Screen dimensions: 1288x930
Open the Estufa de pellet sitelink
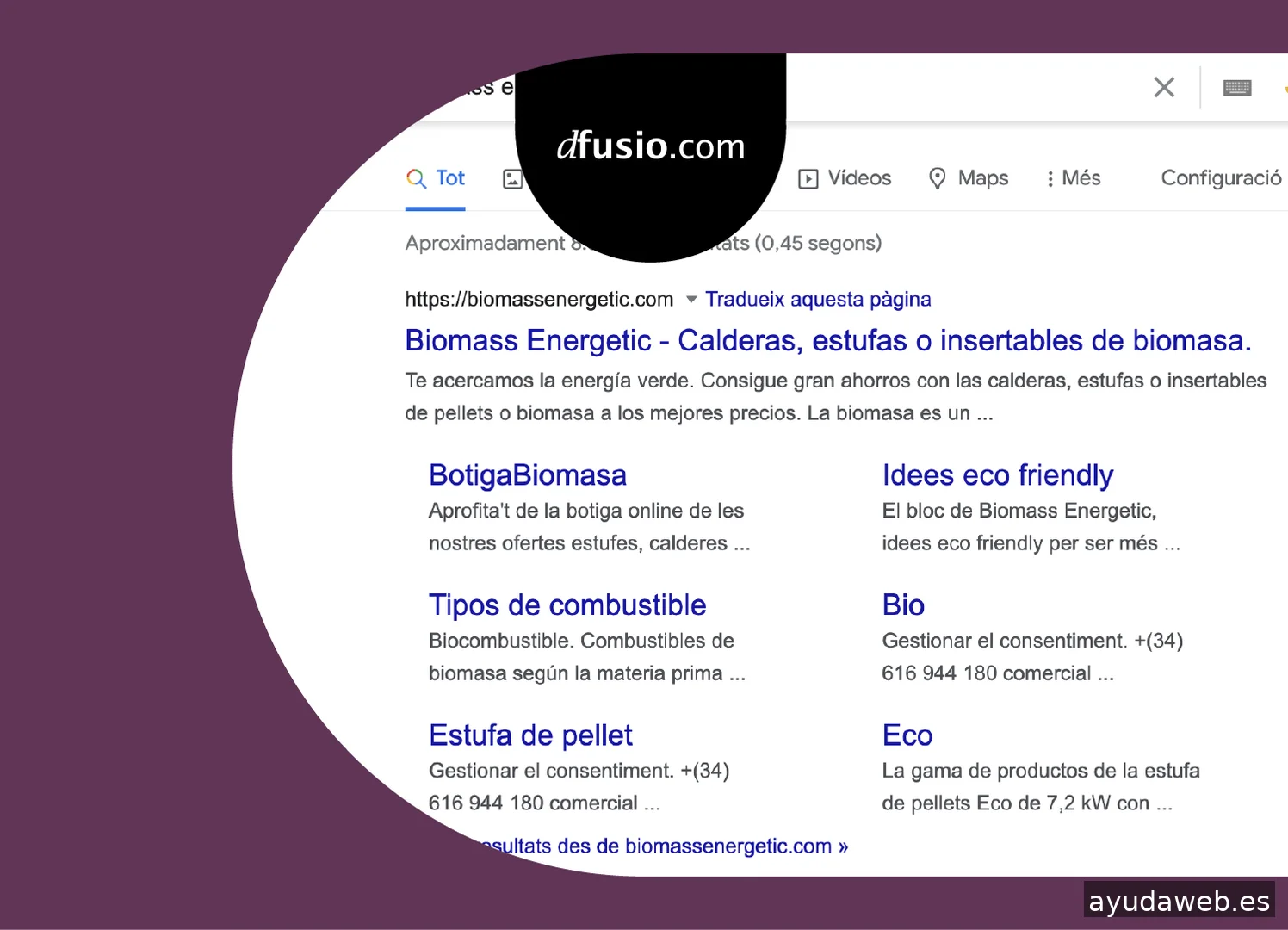pyautogui.click(x=530, y=735)
